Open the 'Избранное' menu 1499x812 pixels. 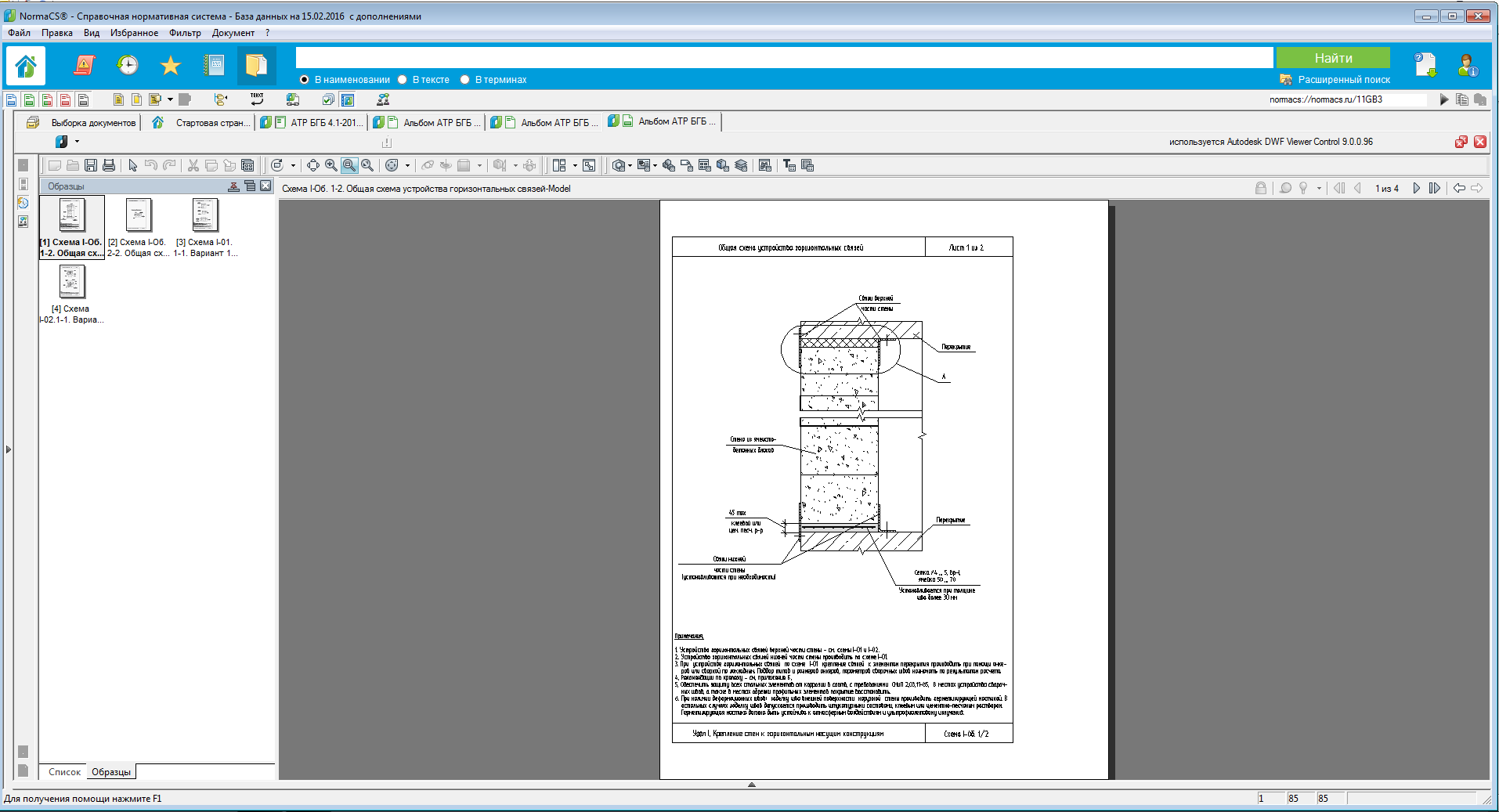[134, 33]
